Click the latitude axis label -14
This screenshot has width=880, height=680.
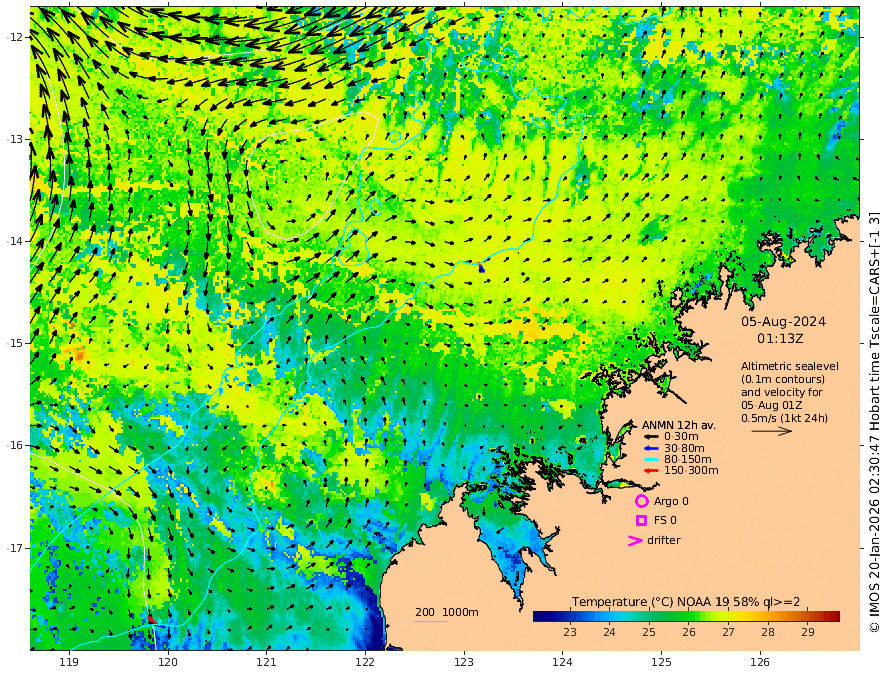15,241
